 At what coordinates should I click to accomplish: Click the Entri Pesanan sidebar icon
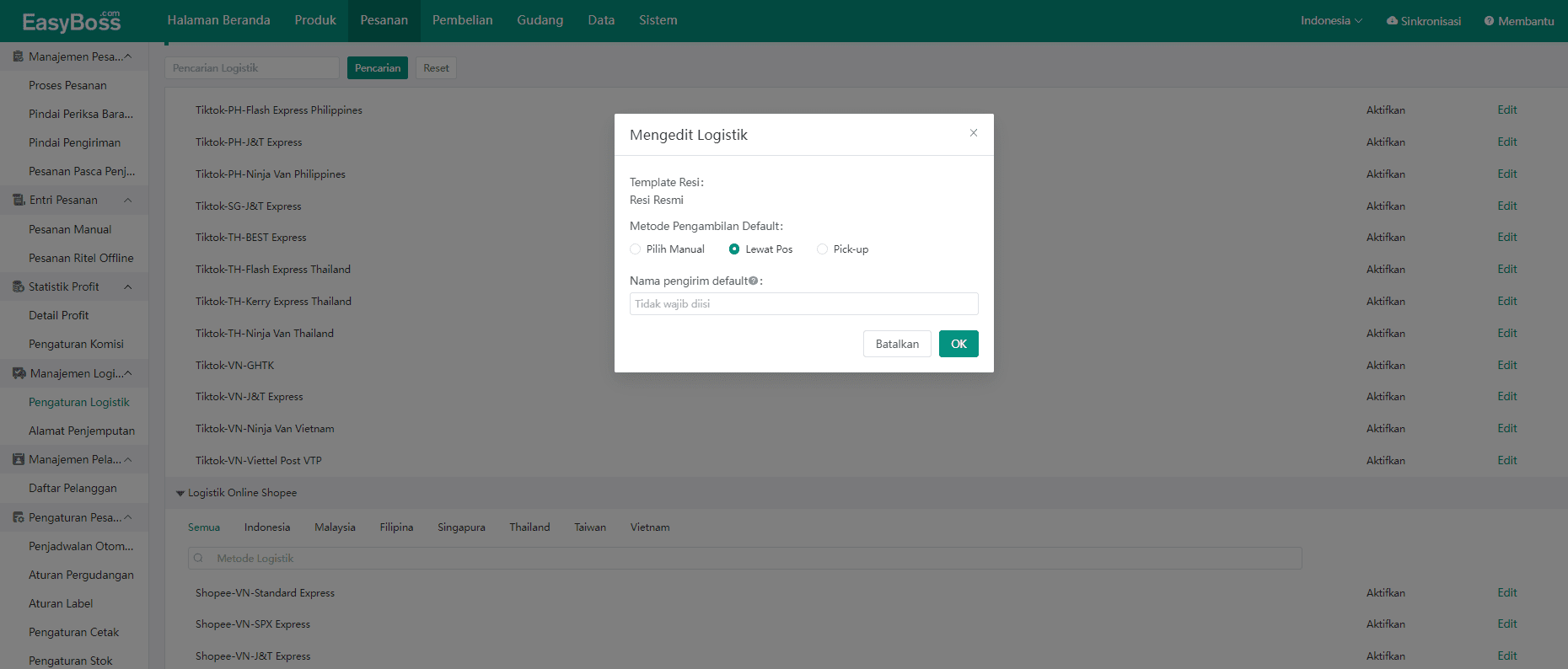point(18,200)
